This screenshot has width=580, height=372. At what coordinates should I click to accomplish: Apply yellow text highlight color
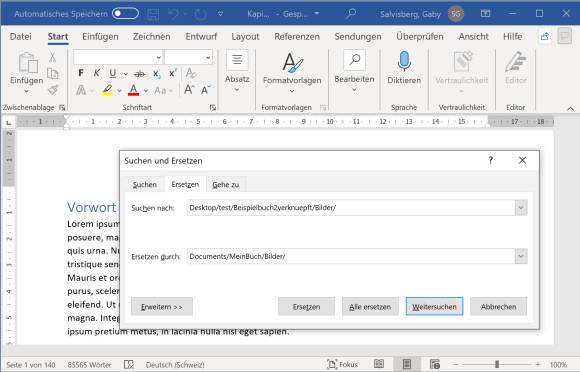click(x=107, y=90)
